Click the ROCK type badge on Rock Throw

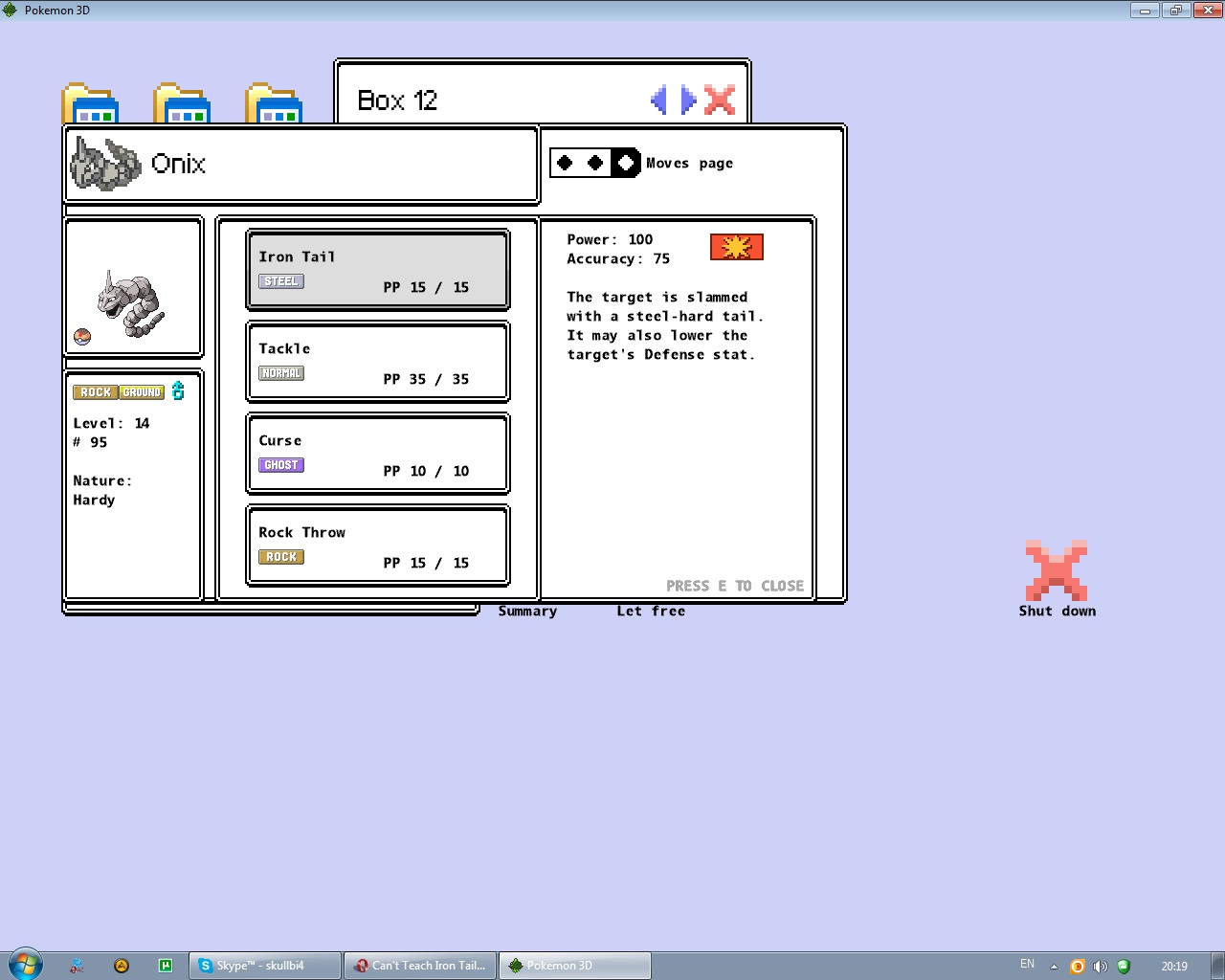click(281, 557)
